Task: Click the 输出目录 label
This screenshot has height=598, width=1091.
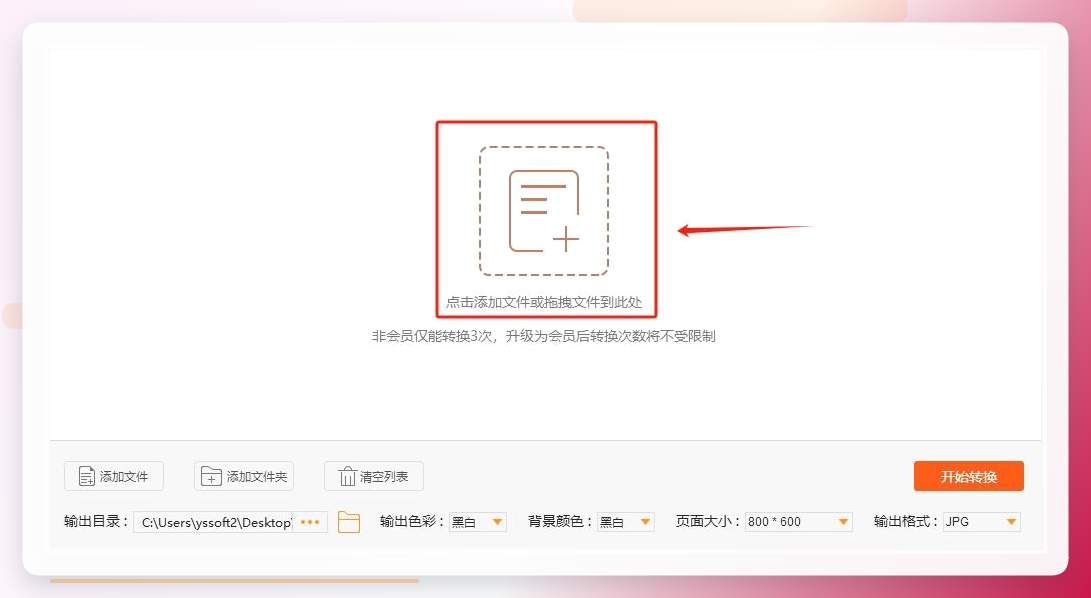Action: click(x=96, y=521)
